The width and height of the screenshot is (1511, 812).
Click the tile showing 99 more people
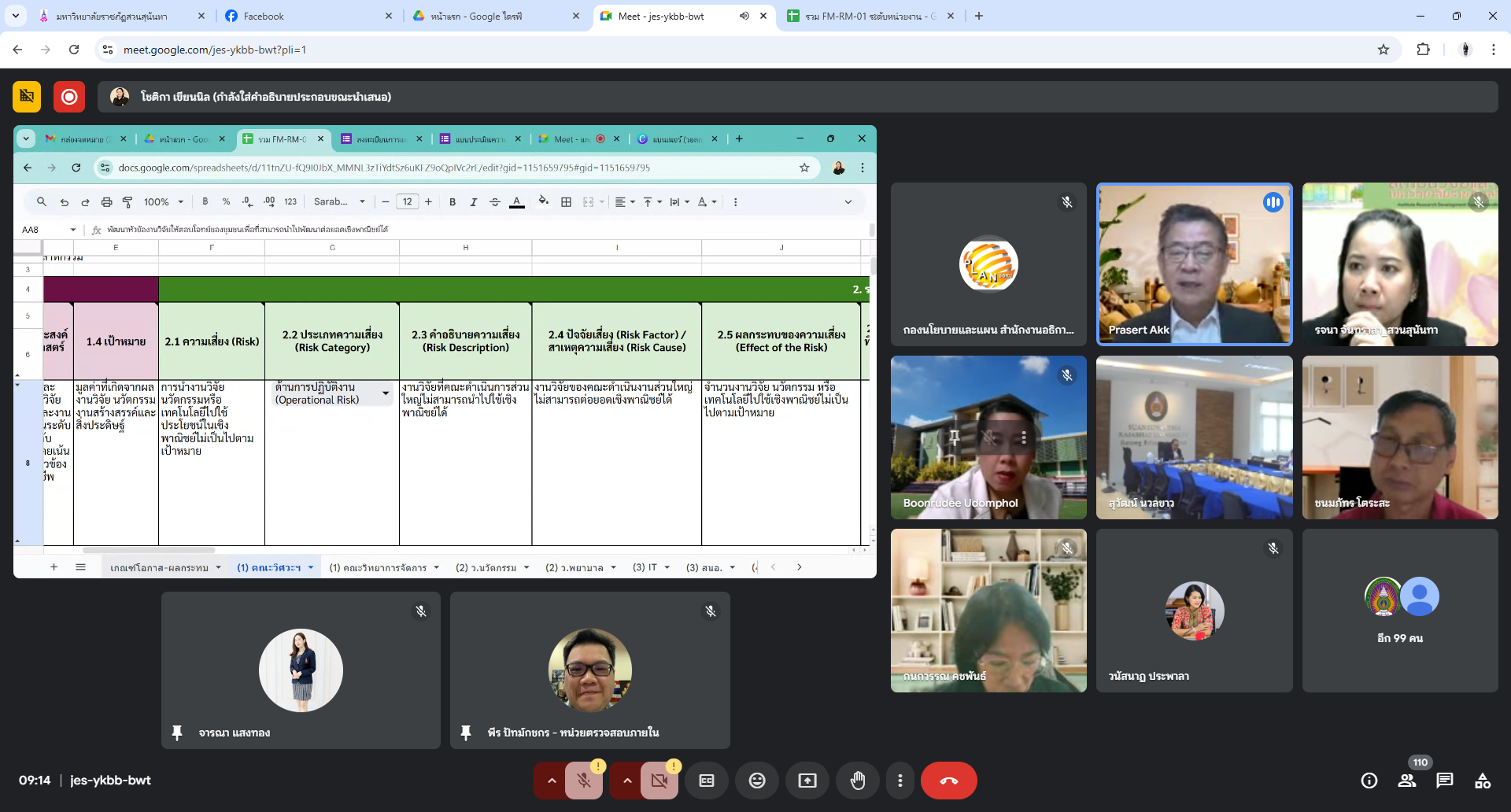(x=1399, y=611)
